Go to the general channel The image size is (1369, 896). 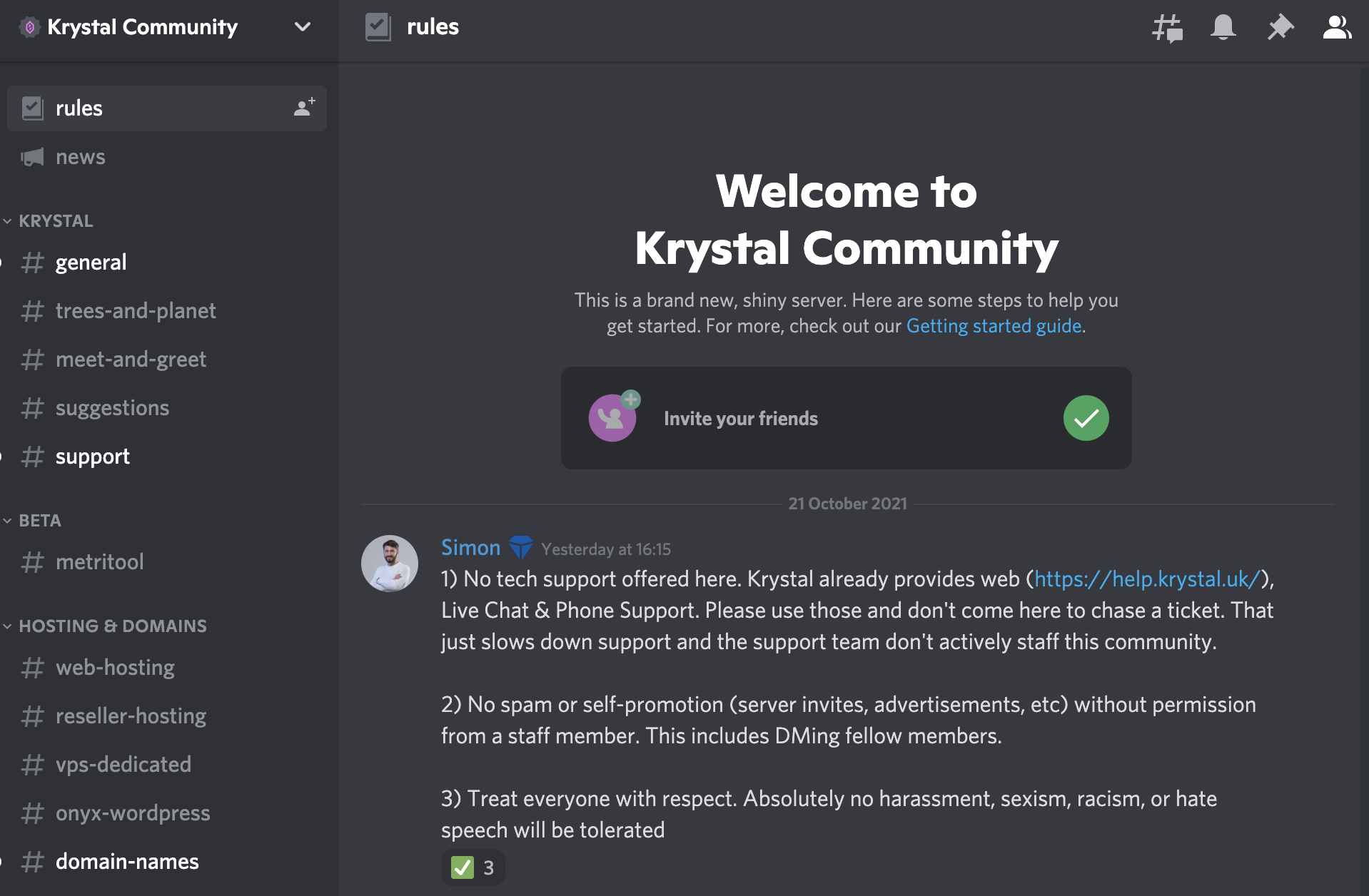point(167,263)
